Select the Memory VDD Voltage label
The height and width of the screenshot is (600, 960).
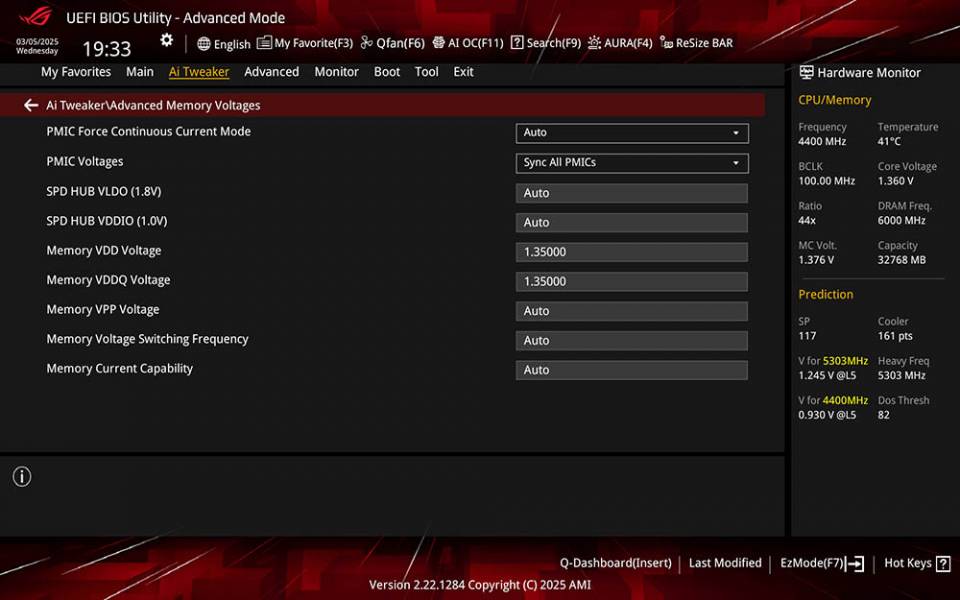point(104,250)
